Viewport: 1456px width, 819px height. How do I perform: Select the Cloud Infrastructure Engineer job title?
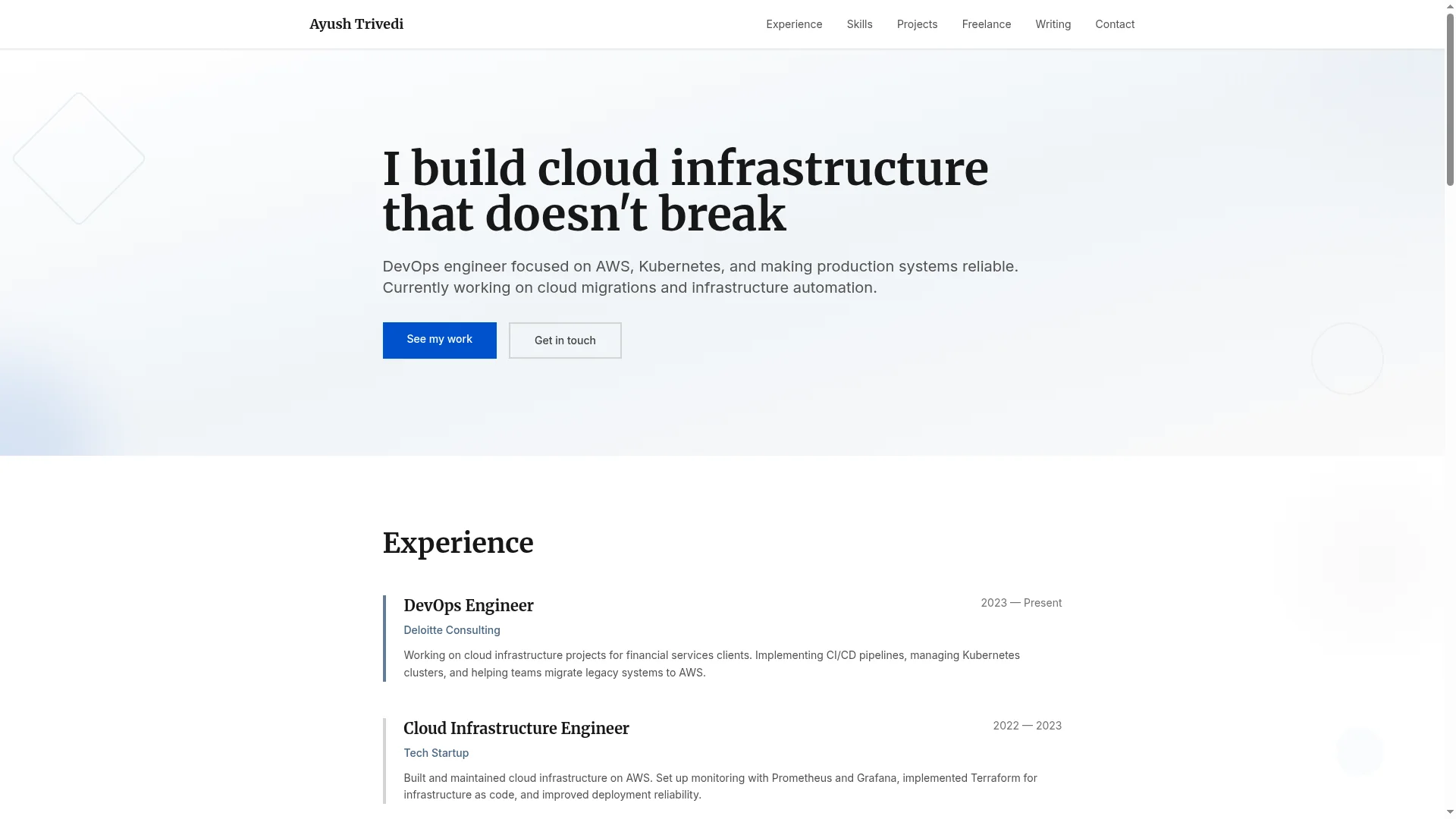[516, 728]
